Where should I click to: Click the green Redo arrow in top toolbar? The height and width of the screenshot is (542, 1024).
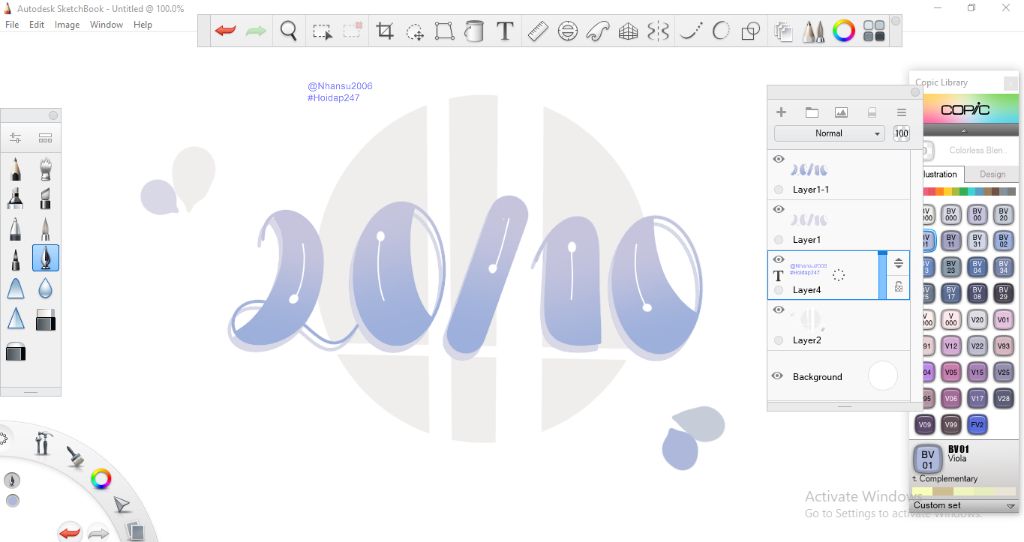pos(256,31)
